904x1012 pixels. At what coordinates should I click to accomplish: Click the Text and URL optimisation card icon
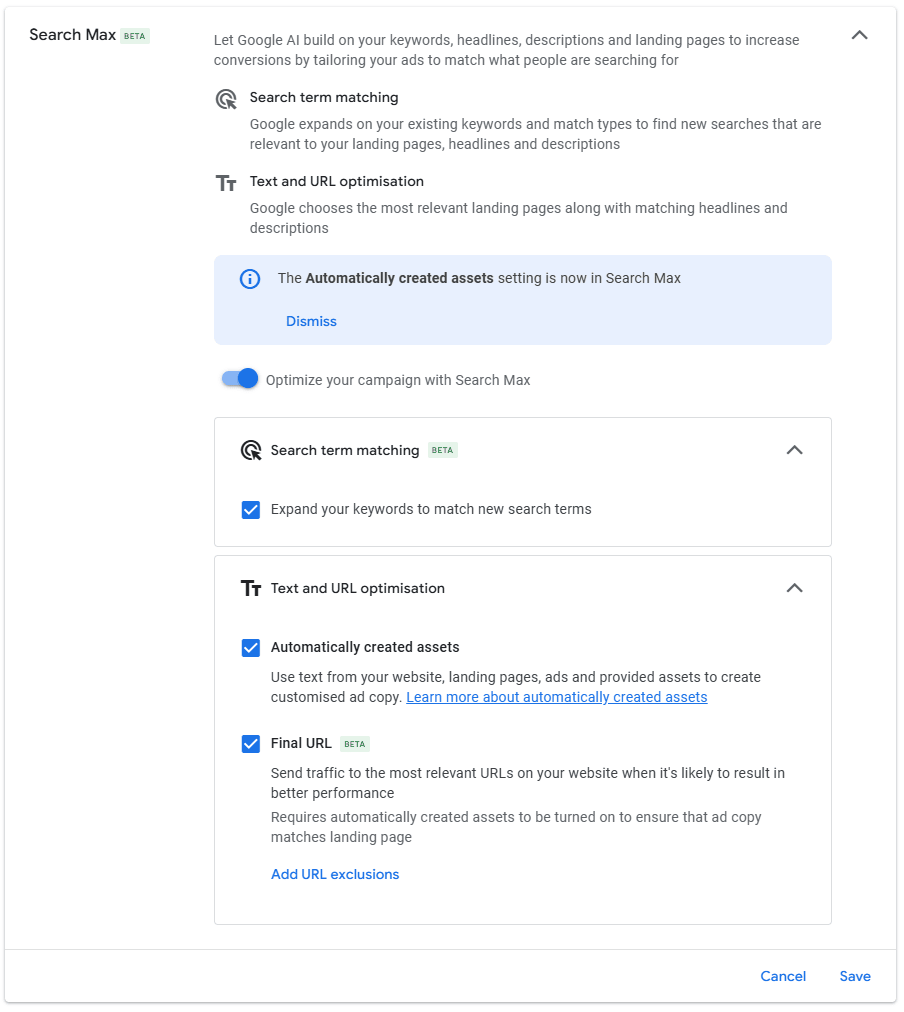coord(251,588)
